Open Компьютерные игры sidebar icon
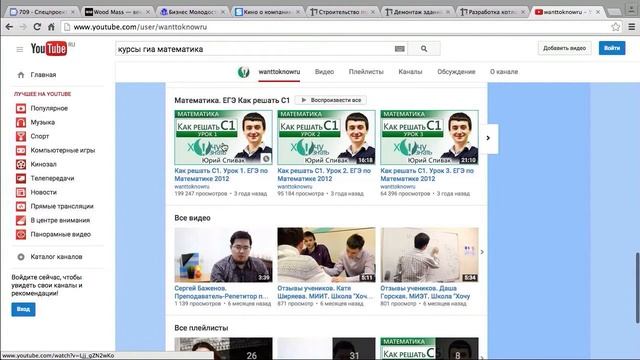This screenshot has height=360, width=640. pos(21,150)
